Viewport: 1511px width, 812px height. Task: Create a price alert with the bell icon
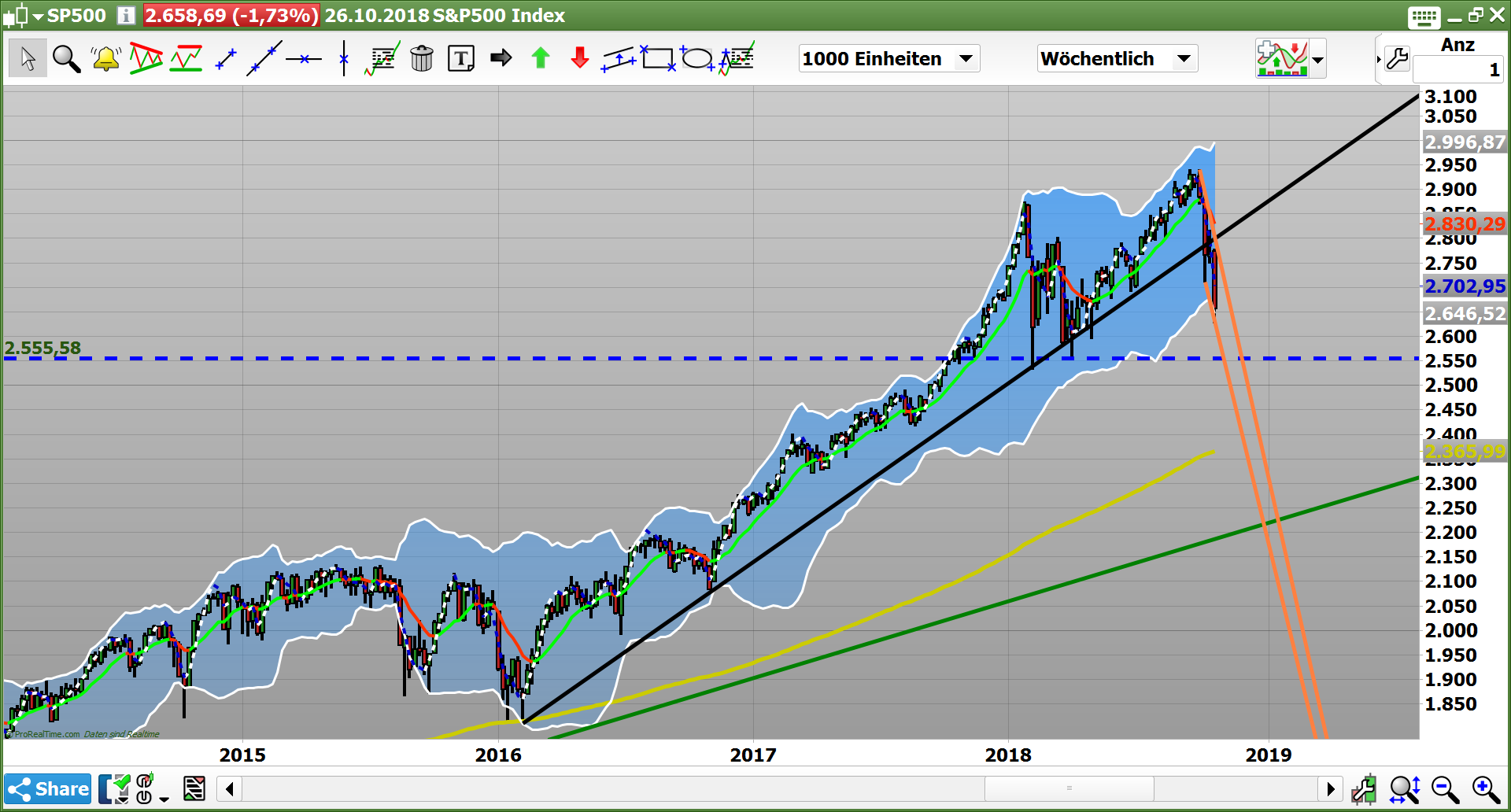[x=105, y=58]
